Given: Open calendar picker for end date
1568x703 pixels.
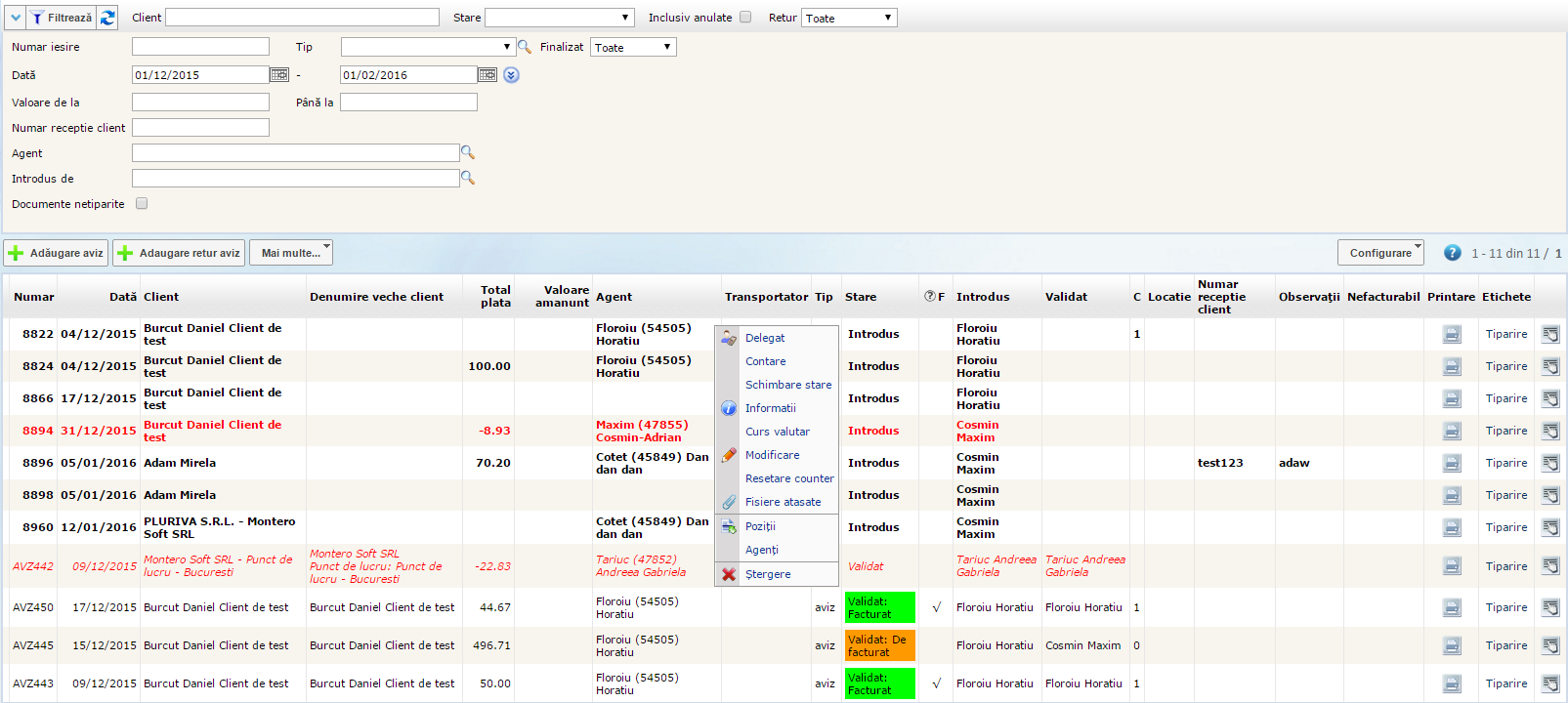Looking at the screenshot, I should 487,75.
